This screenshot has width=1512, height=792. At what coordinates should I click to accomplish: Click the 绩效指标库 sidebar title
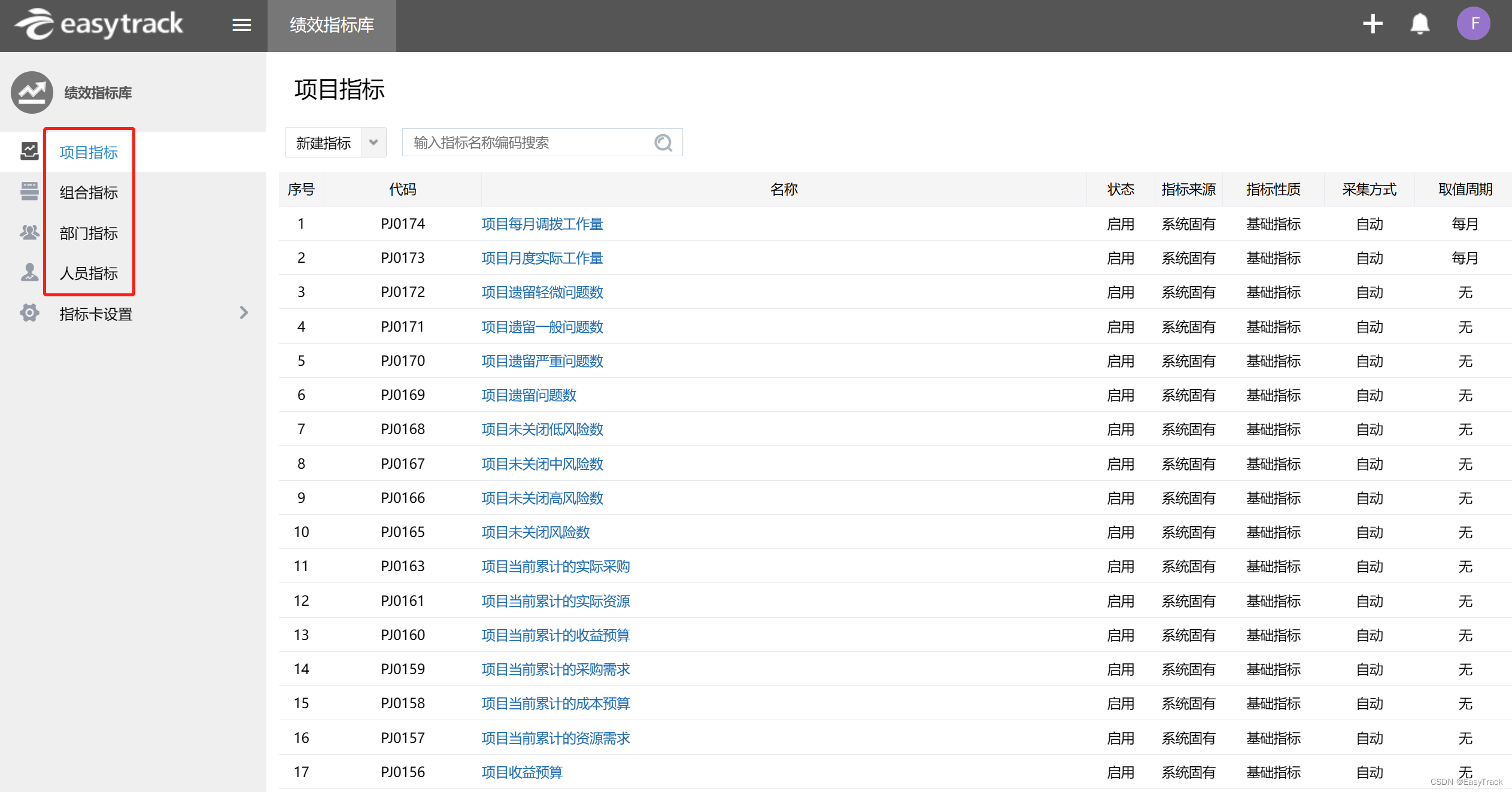tap(98, 93)
